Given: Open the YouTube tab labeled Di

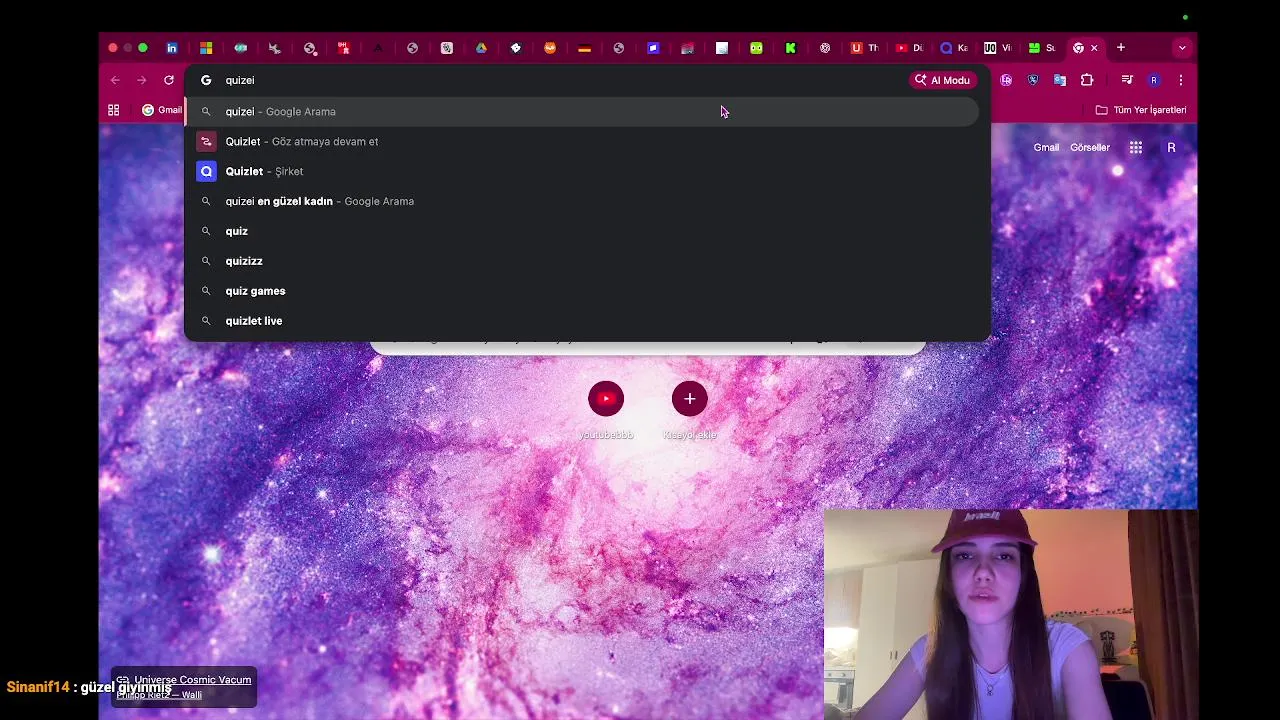Looking at the screenshot, I should pos(909,48).
